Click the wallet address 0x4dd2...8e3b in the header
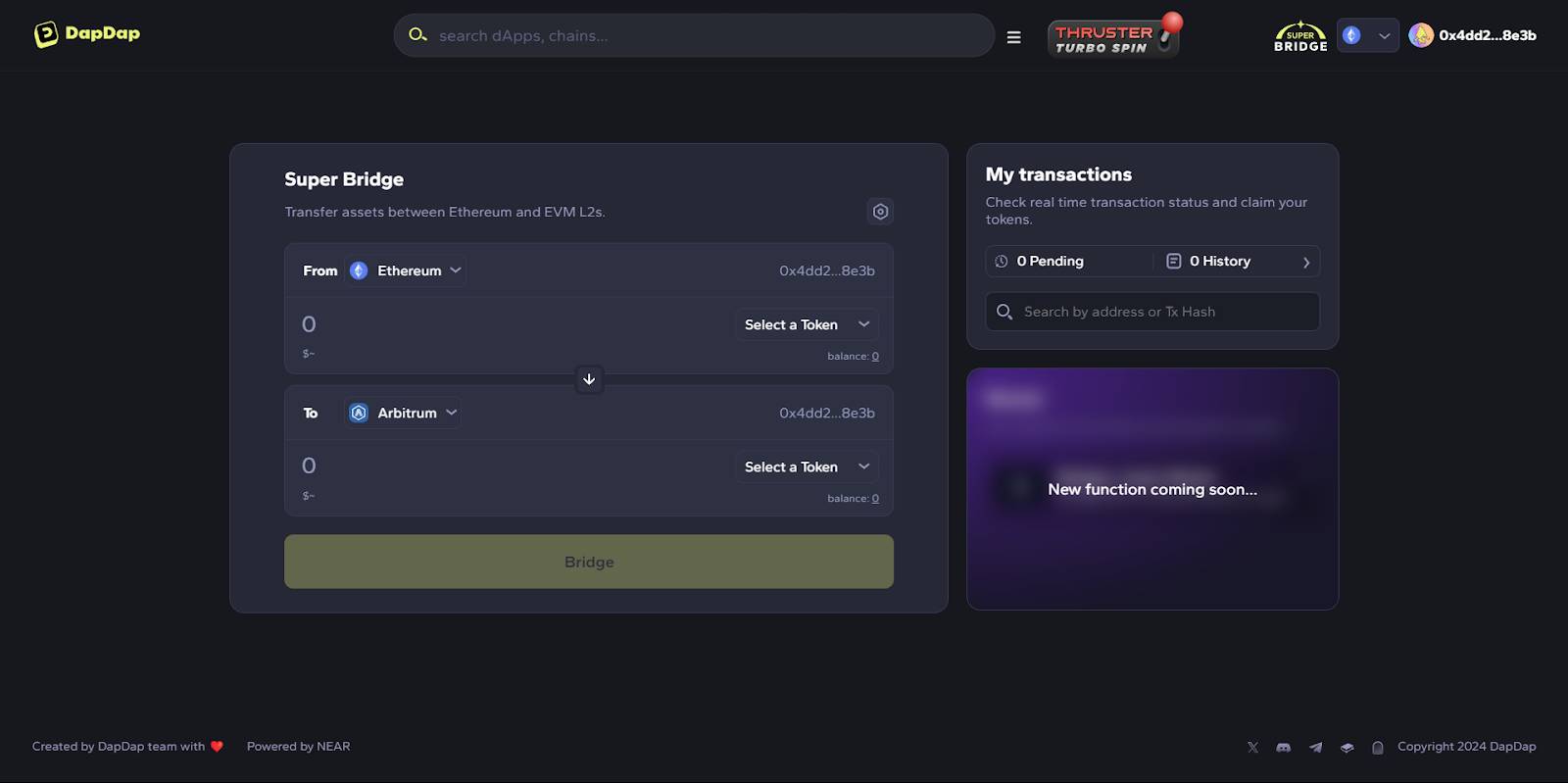Image resolution: width=1568 pixels, height=783 pixels. point(1488,35)
